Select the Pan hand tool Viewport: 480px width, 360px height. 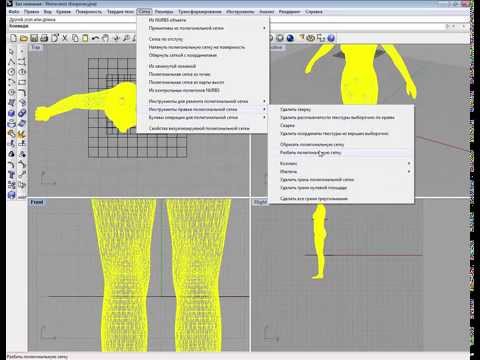coord(106,38)
